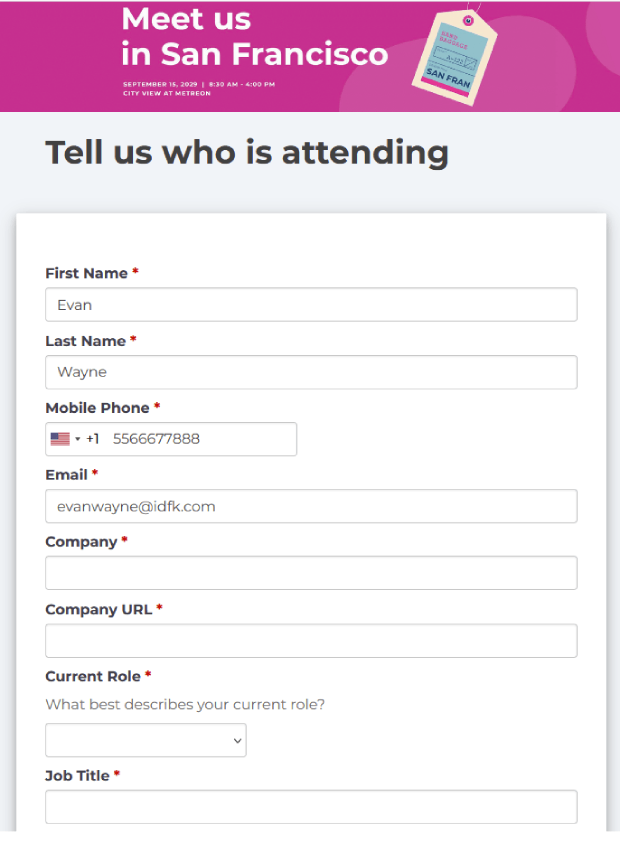Open country code arrow beside flag
The image size is (620, 855).
78,439
